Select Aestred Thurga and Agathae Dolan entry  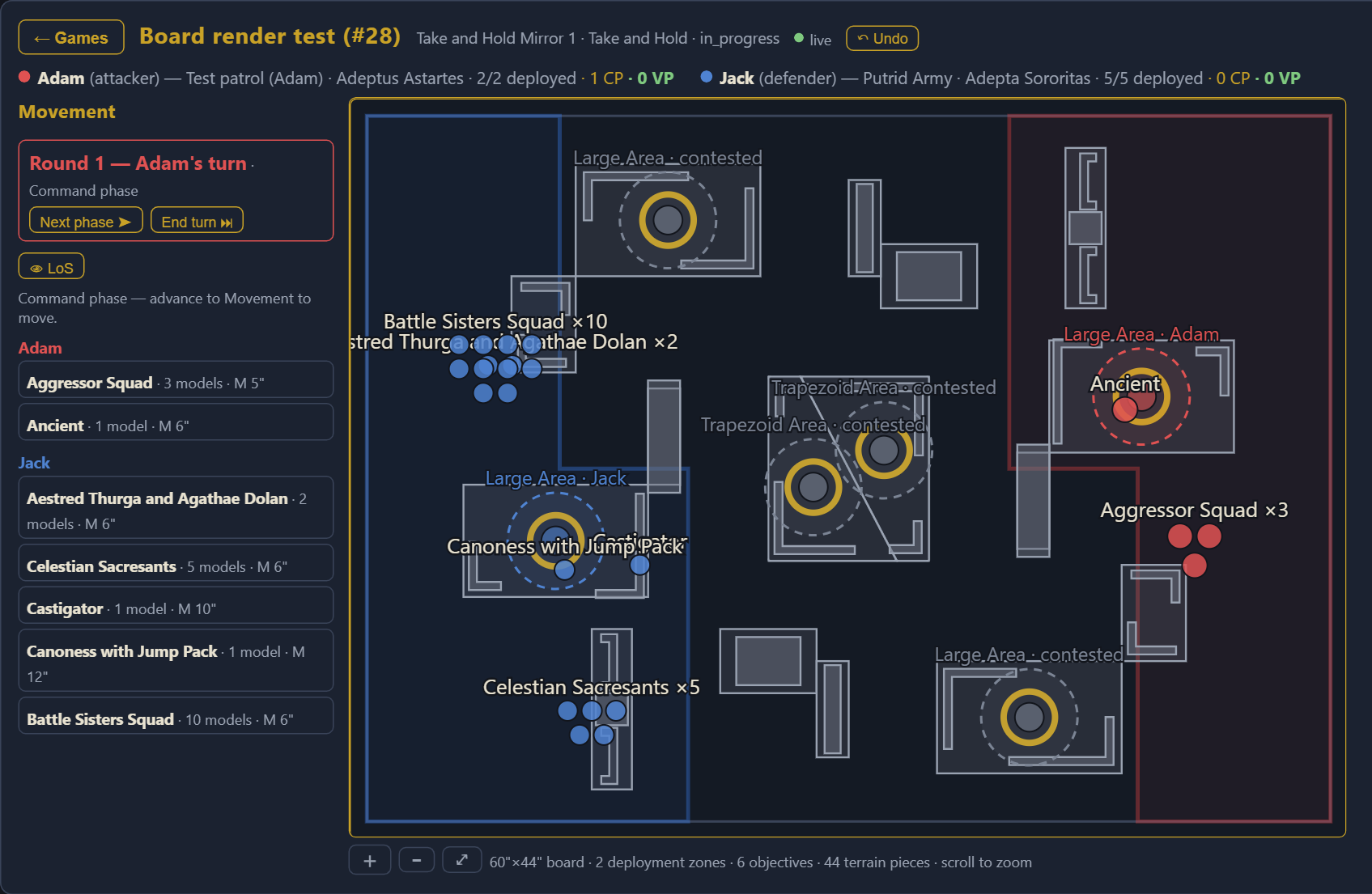(176, 511)
